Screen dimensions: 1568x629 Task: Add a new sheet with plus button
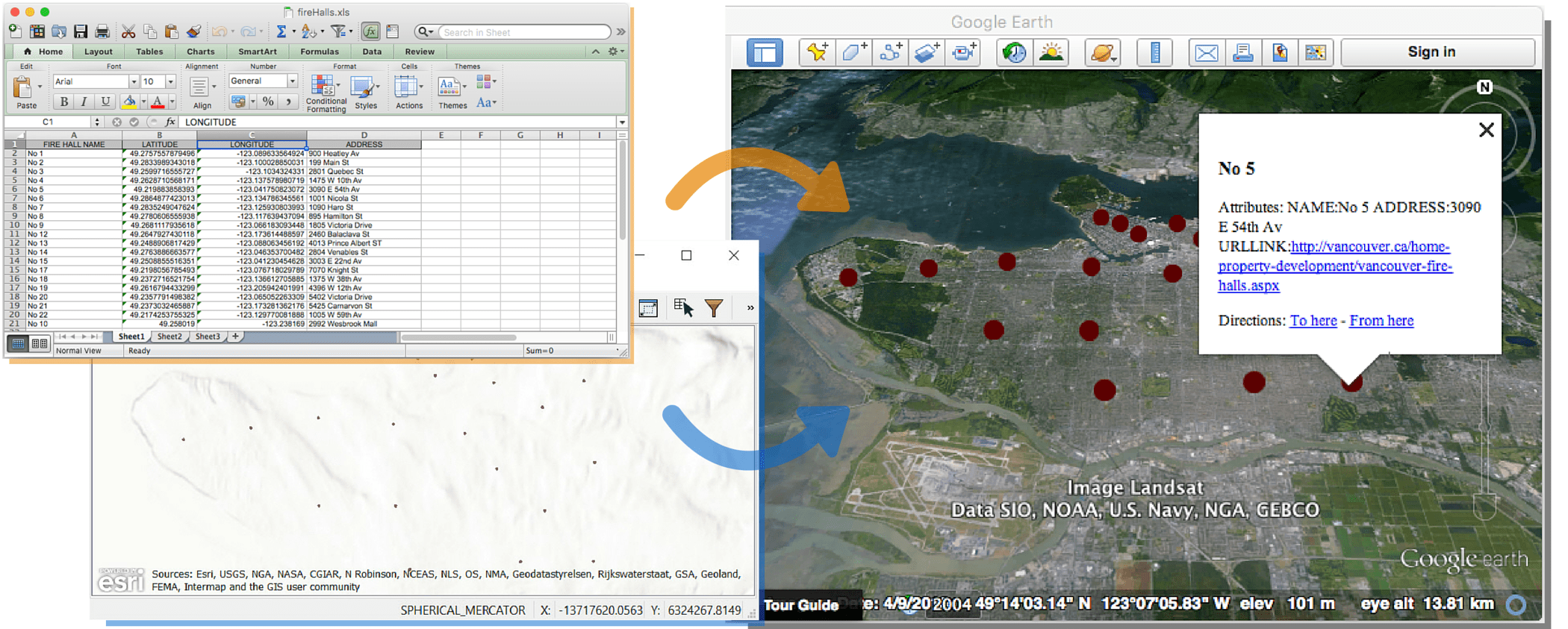235,337
